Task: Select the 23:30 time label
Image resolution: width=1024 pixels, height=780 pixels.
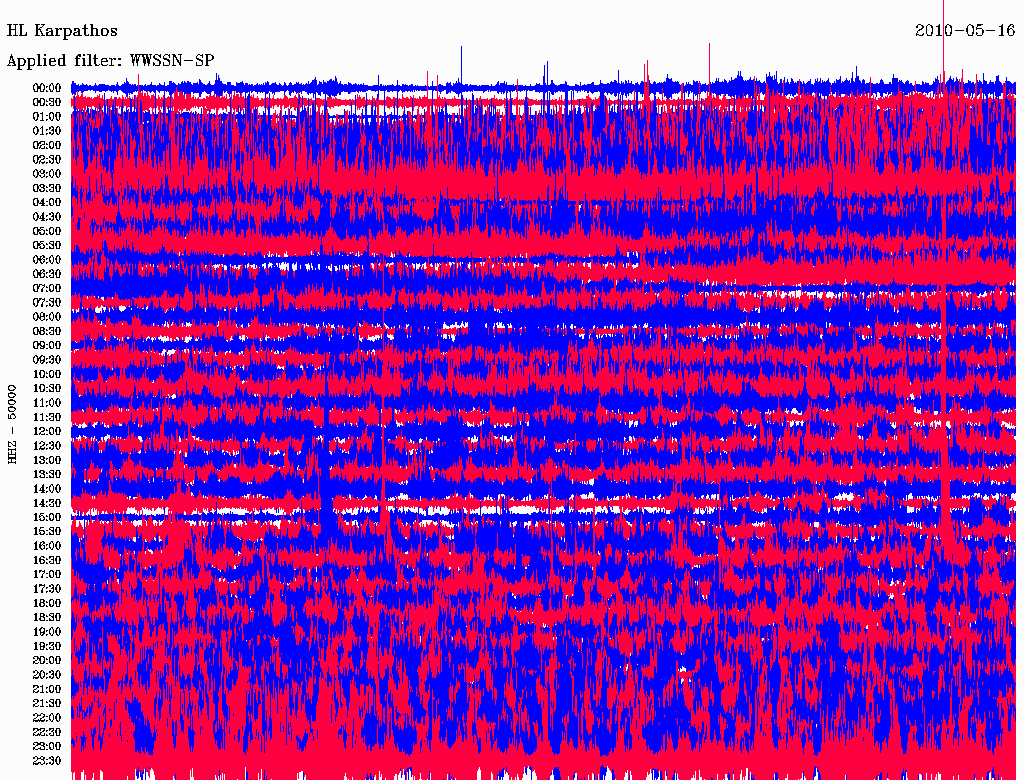Action: [47, 761]
